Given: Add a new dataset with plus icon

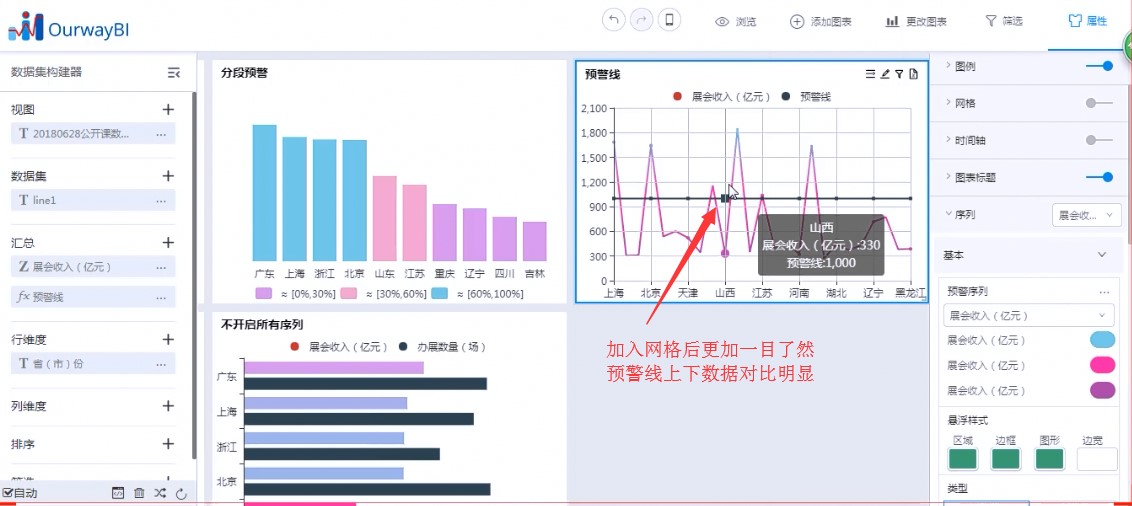Looking at the screenshot, I should pyautogui.click(x=168, y=176).
